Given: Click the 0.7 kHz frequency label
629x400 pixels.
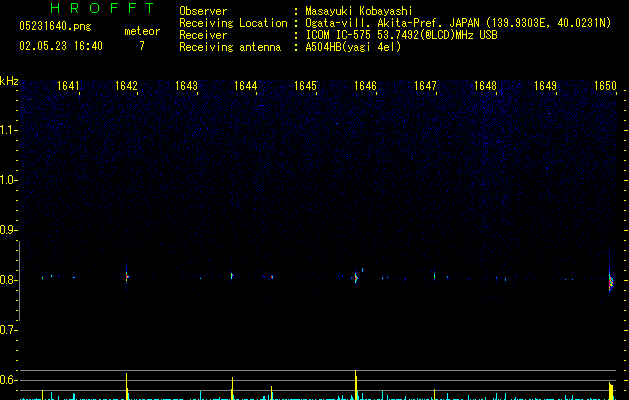Looking at the screenshot, I should click(x=8, y=330).
